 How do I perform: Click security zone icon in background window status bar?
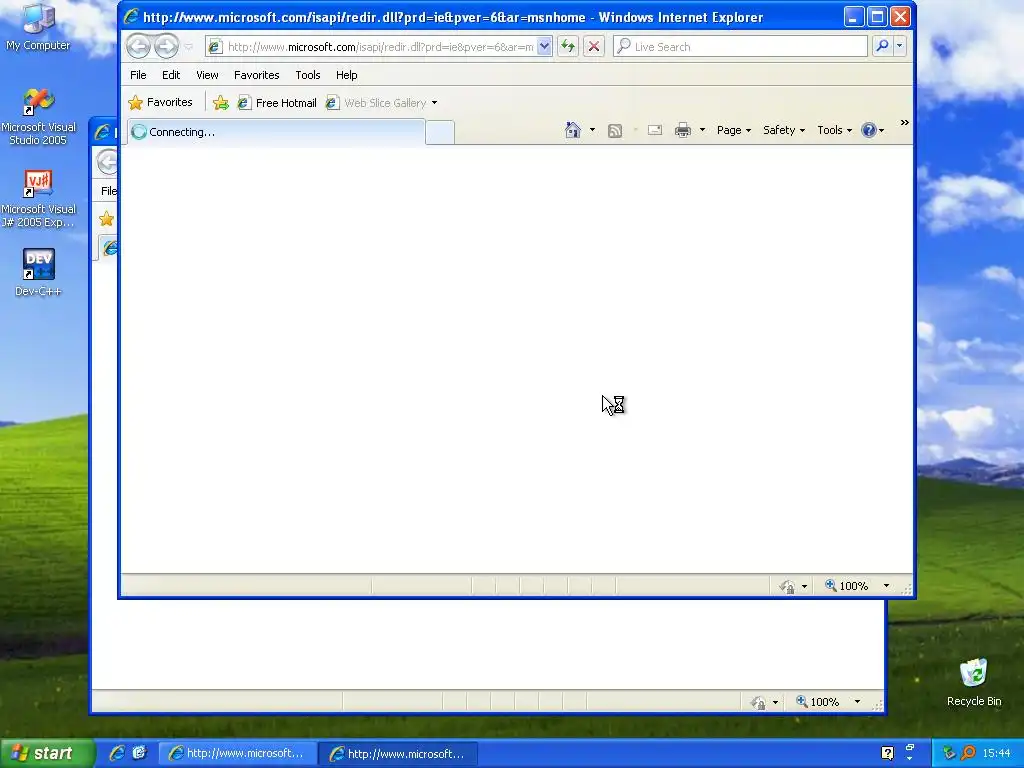point(758,703)
